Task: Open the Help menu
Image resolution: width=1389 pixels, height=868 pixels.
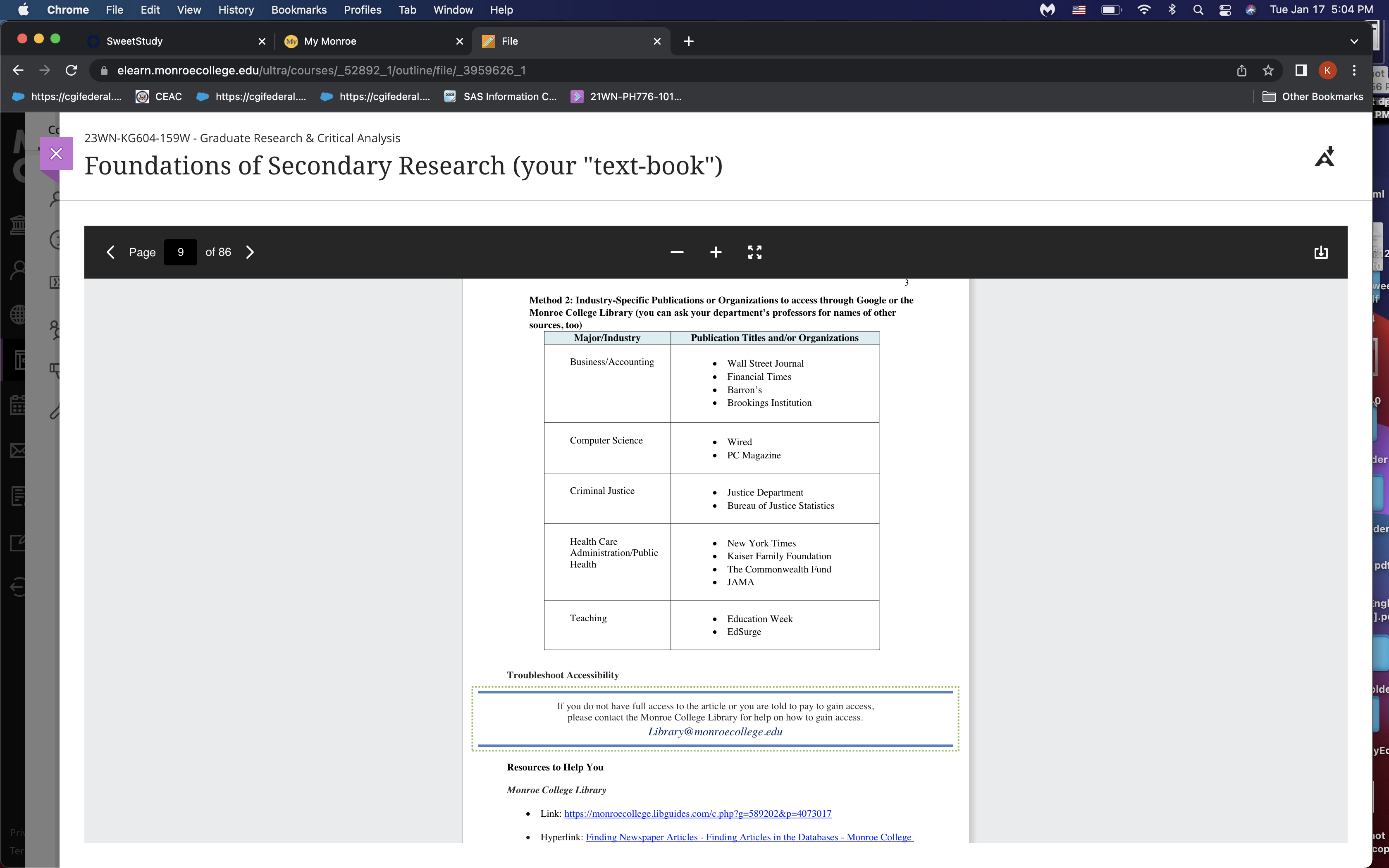Action: [x=501, y=10]
